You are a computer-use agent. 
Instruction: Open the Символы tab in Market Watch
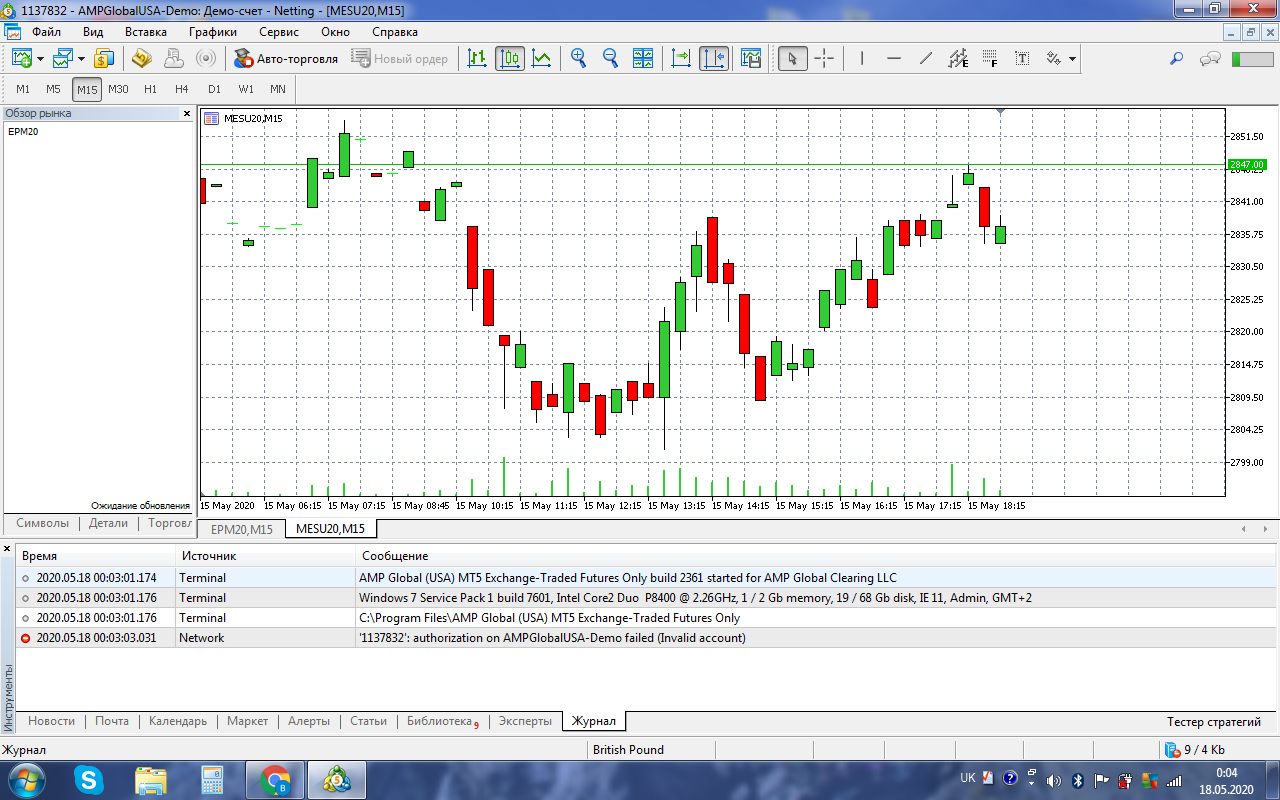(x=43, y=523)
